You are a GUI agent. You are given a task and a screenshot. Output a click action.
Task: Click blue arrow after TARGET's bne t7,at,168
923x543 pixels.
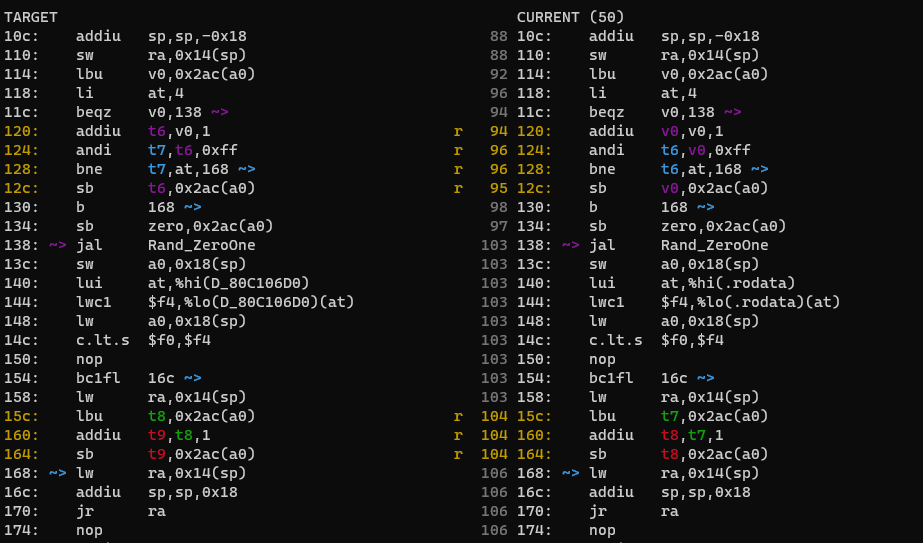246,169
